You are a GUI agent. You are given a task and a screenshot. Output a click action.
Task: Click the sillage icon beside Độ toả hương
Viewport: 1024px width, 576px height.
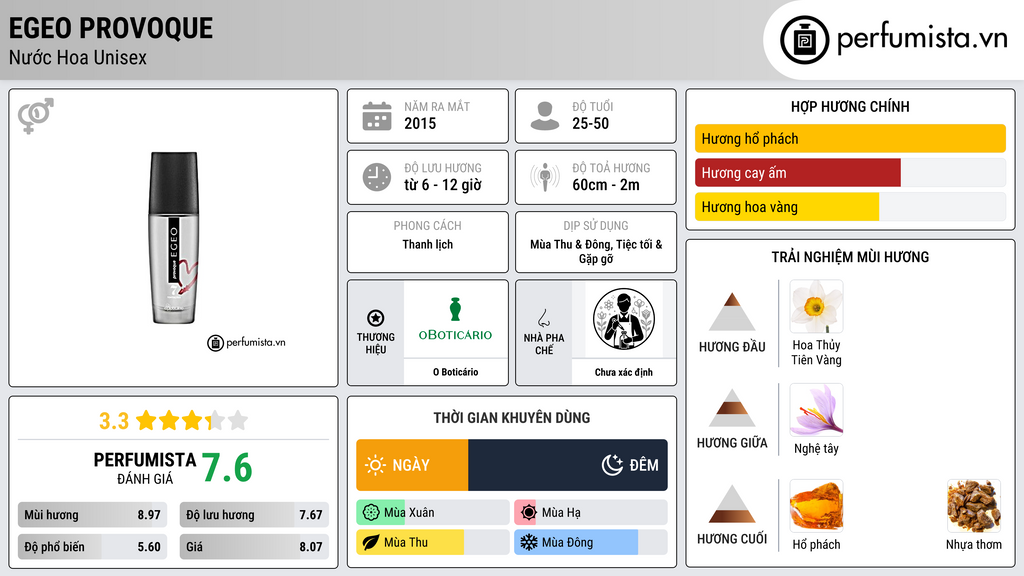tap(545, 177)
